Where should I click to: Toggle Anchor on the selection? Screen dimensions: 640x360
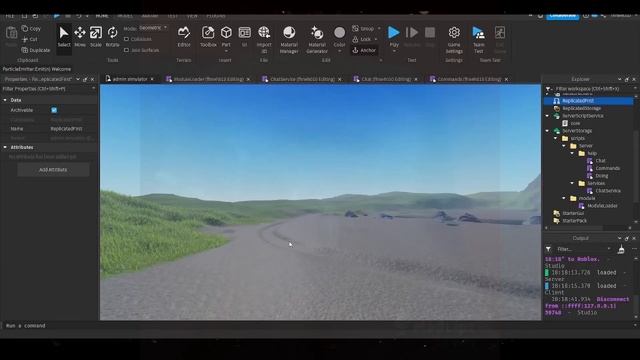pyautogui.click(x=364, y=50)
